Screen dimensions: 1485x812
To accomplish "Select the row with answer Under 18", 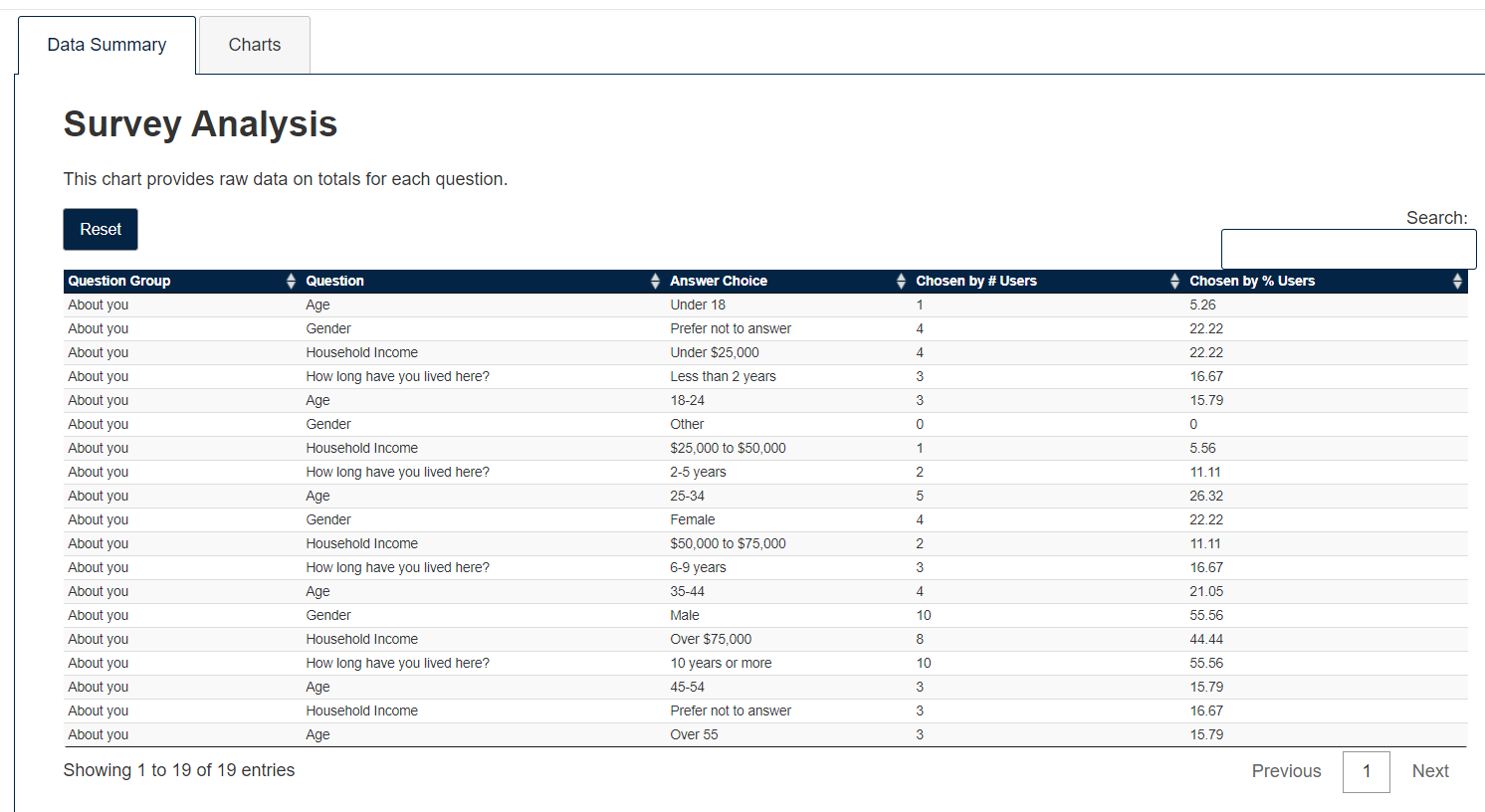I will click(x=765, y=305).
